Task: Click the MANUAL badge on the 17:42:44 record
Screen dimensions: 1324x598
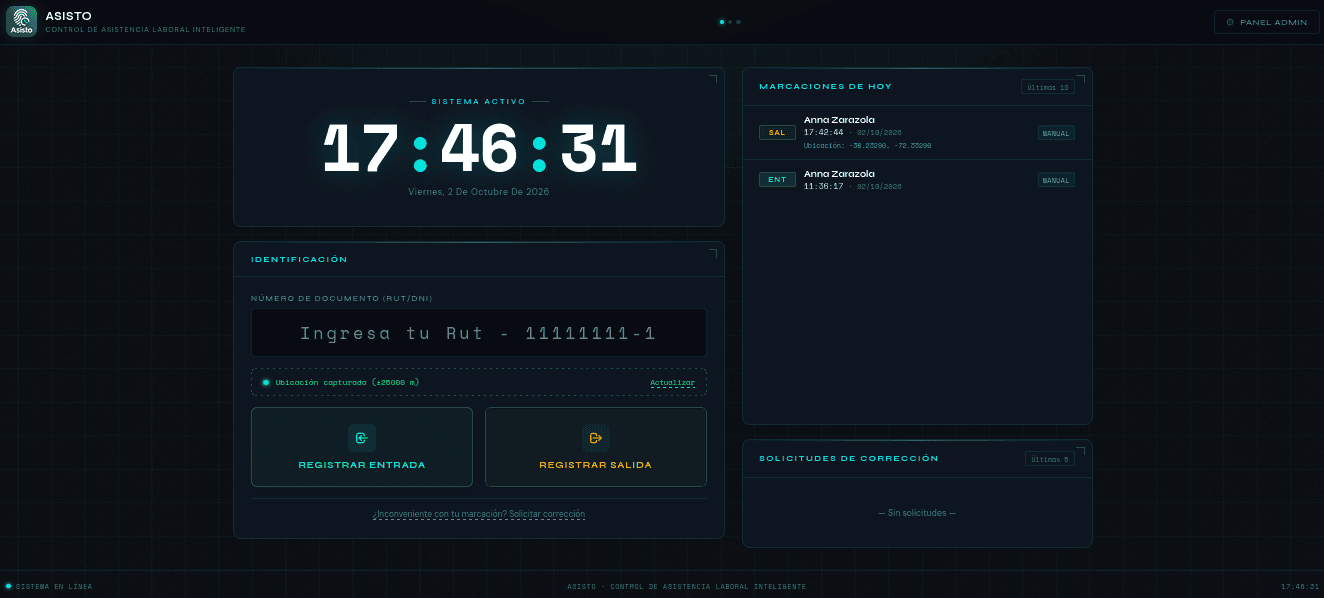Action: [x=1056, y=133]
